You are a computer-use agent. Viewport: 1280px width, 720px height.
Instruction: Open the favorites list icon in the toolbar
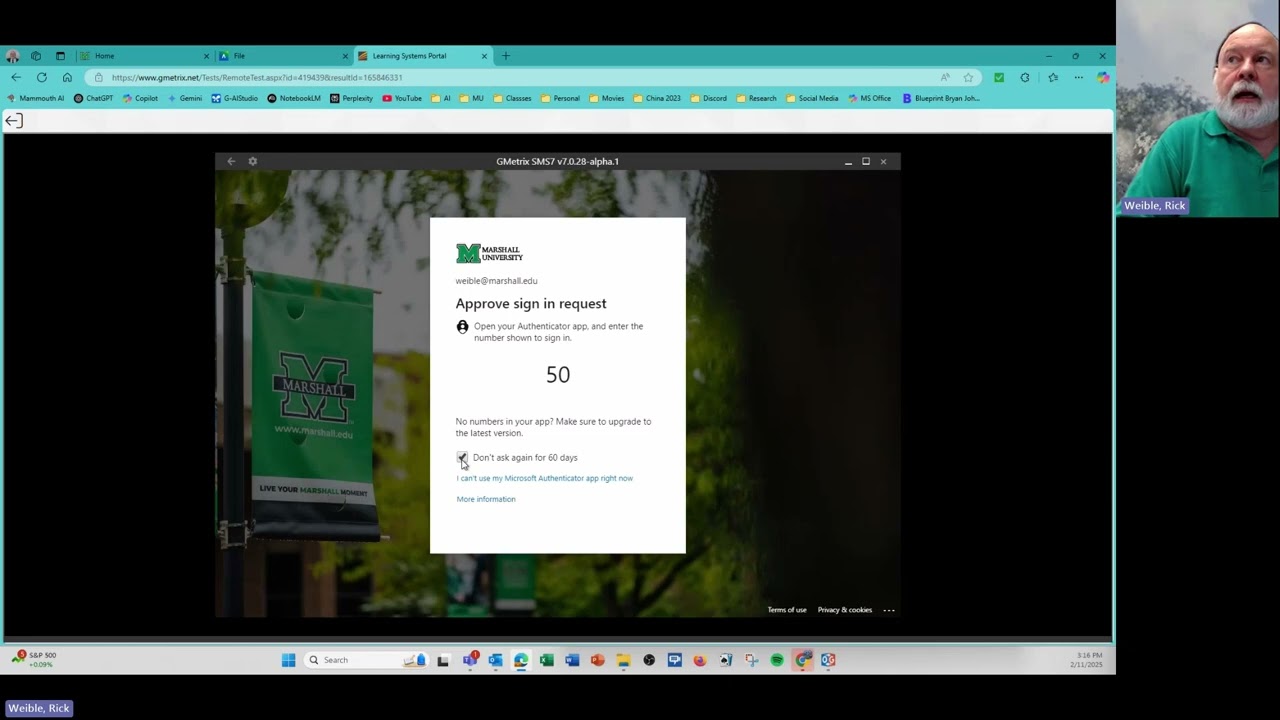[x=1053, y=77]
